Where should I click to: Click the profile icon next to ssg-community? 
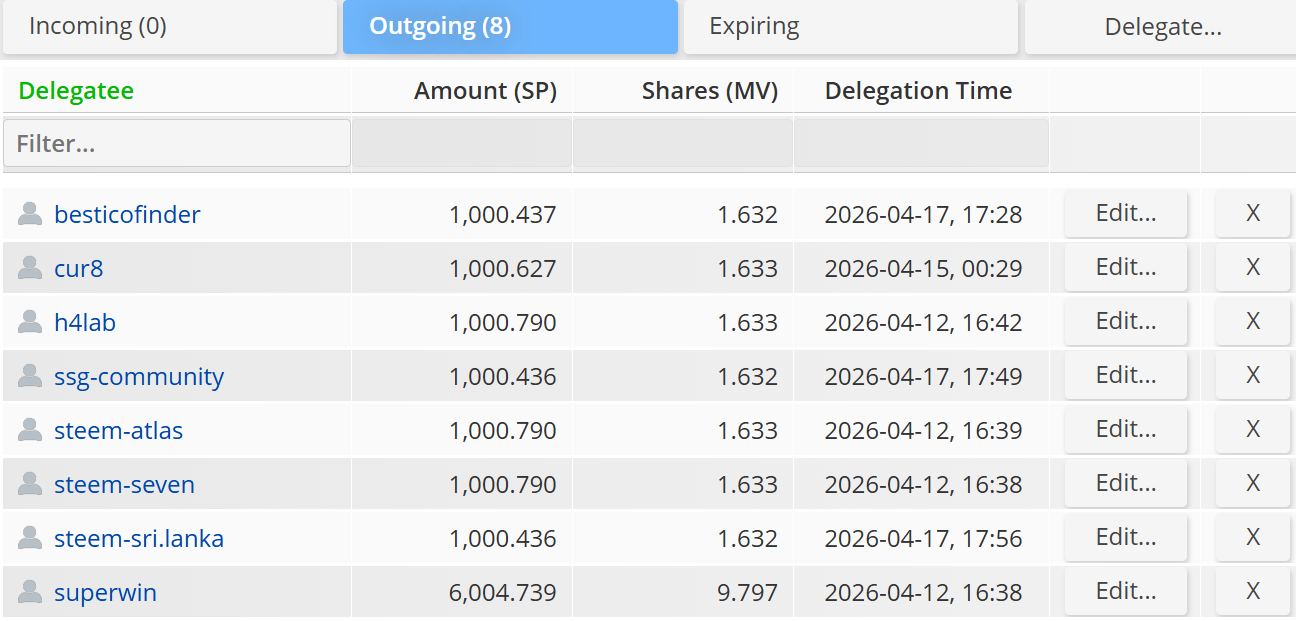(30, 376)
